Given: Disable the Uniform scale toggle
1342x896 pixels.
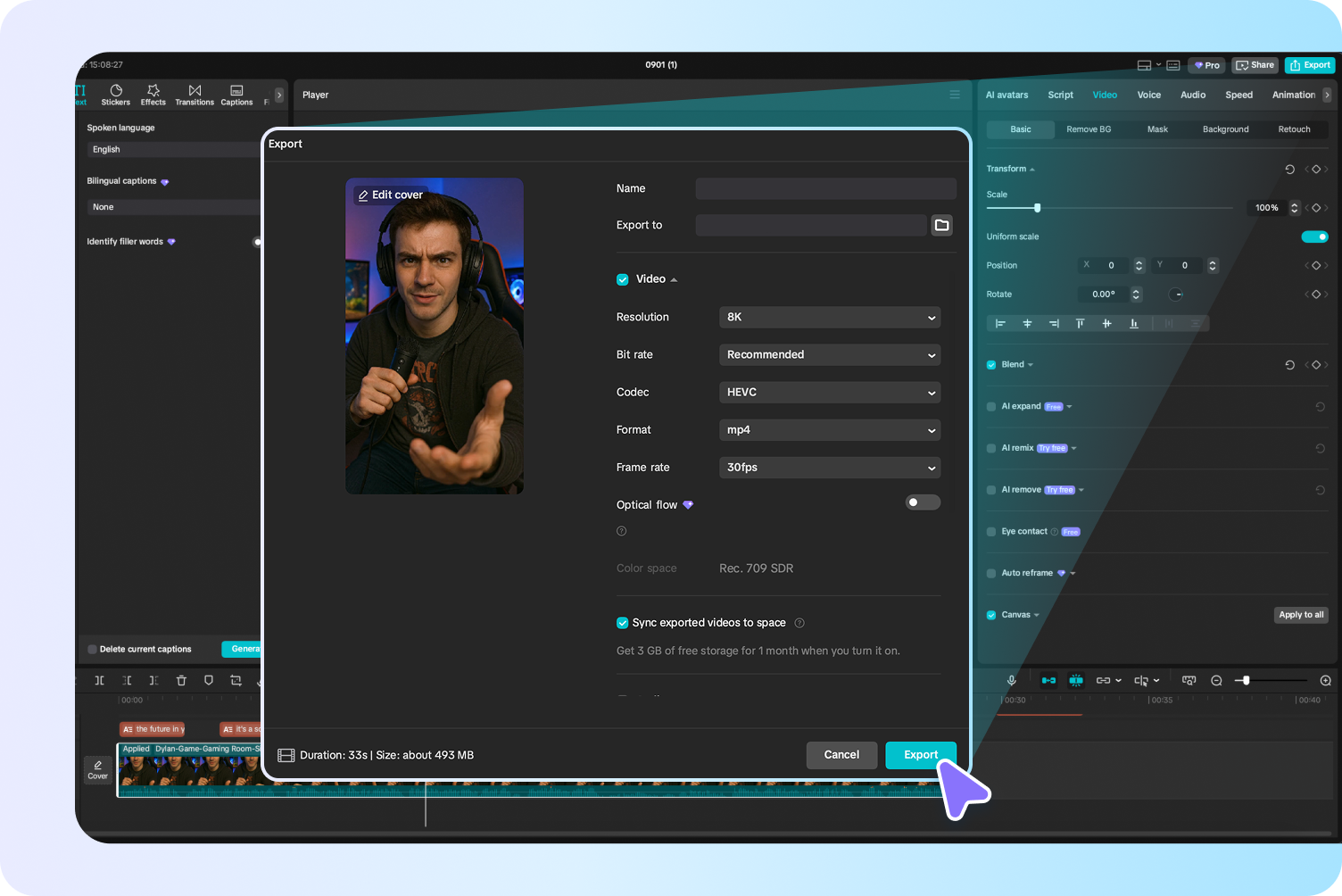Looking at the screenshot, I should click(1314, 236).
